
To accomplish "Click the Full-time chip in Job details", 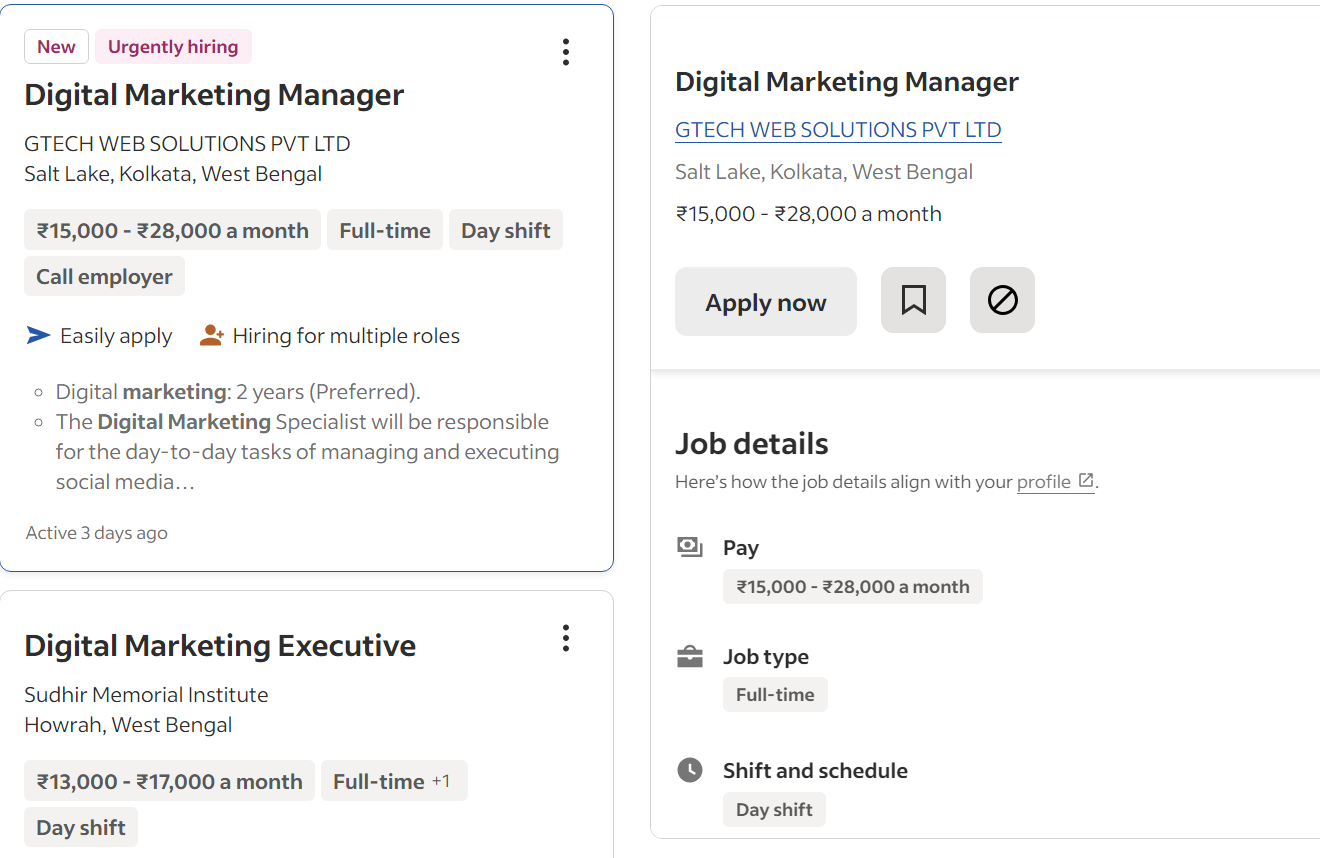I will pyautogui.click(x=775, y=695).
